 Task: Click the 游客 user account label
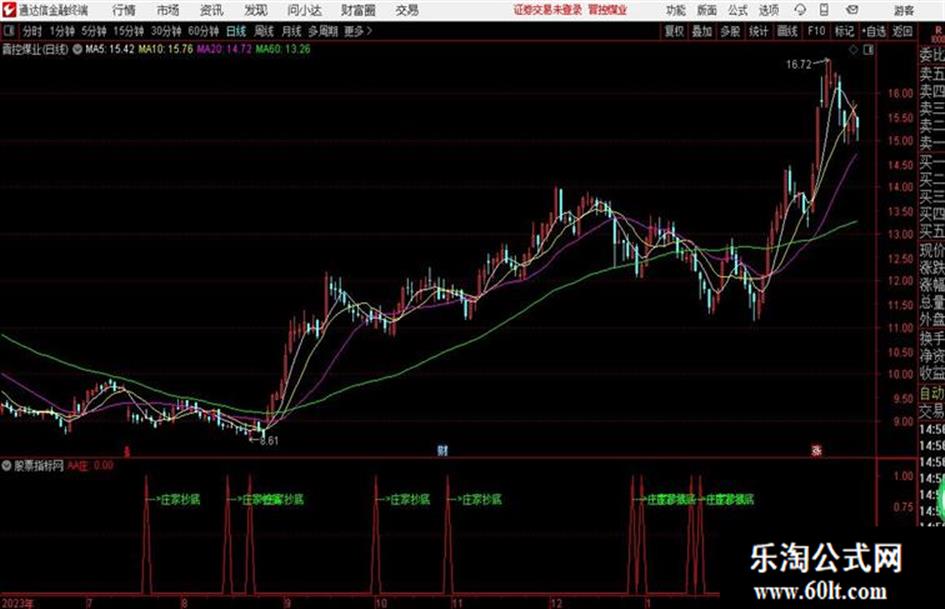pos(904,10)
